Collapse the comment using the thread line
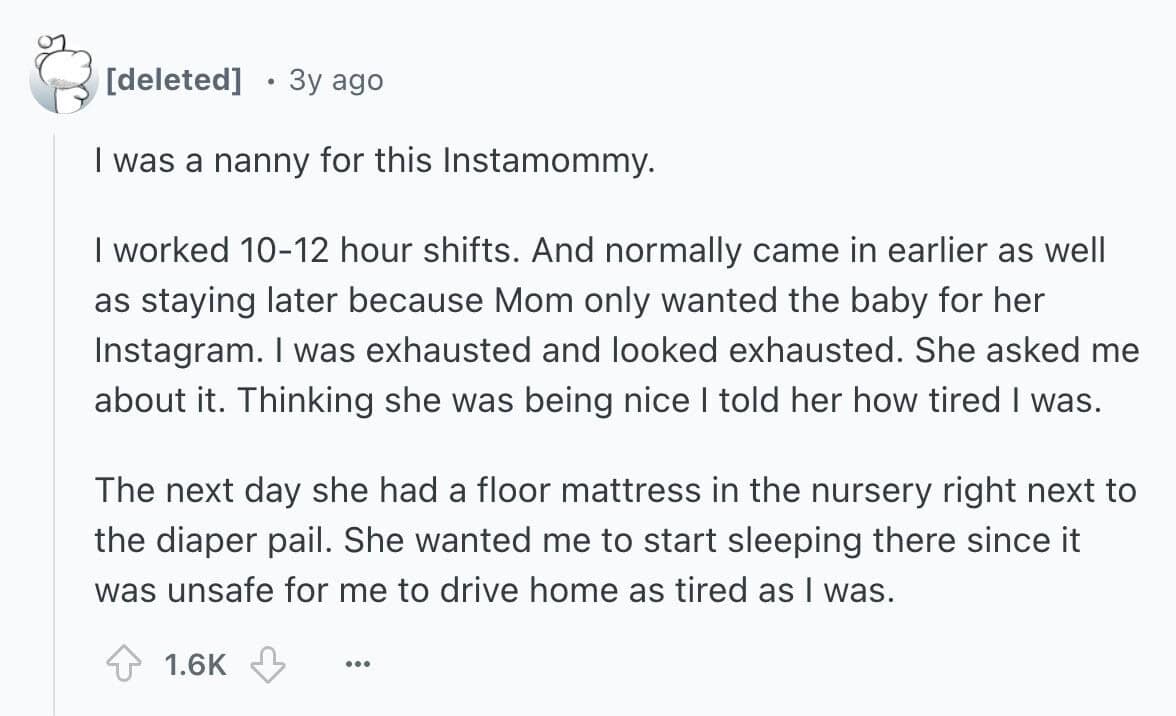The width and height of the screenshot is (1176, 716). (x=54, y=400)
